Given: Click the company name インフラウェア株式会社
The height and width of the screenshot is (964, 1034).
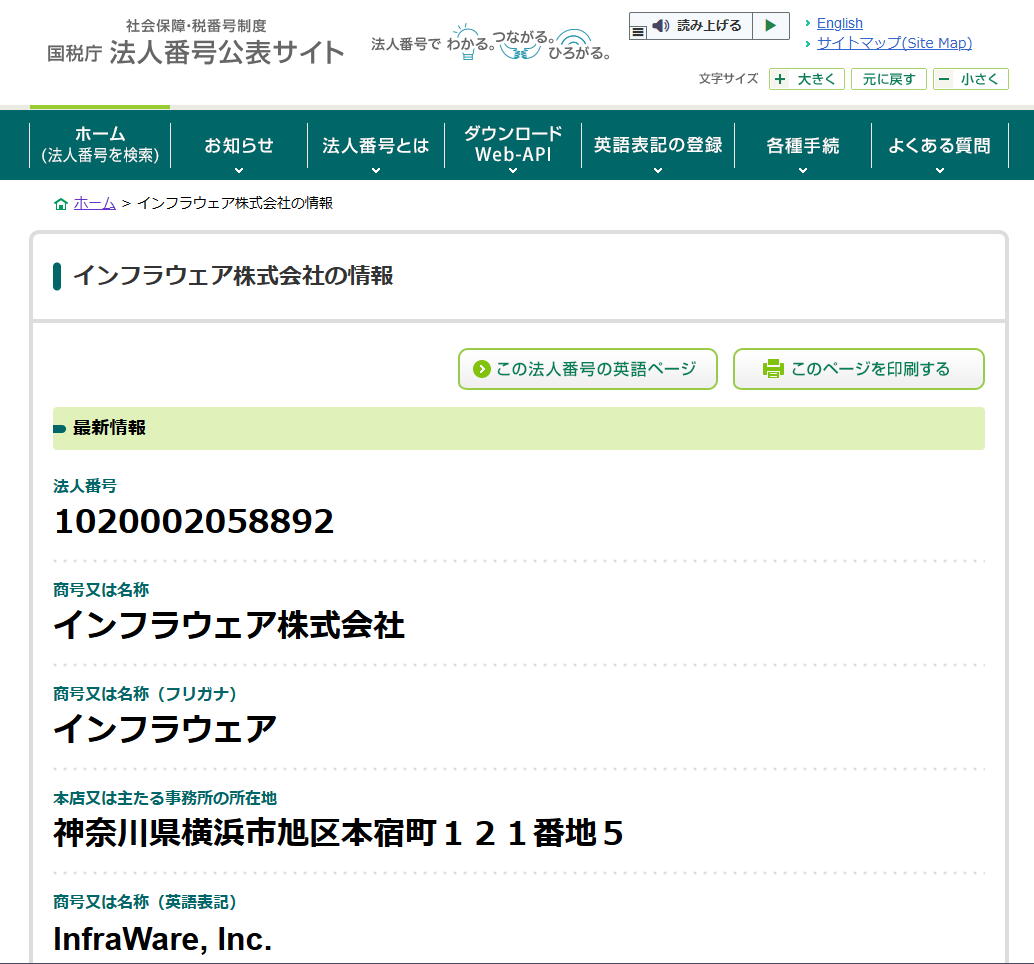Looking at the screenshot, I should click(x=229, y=625).
